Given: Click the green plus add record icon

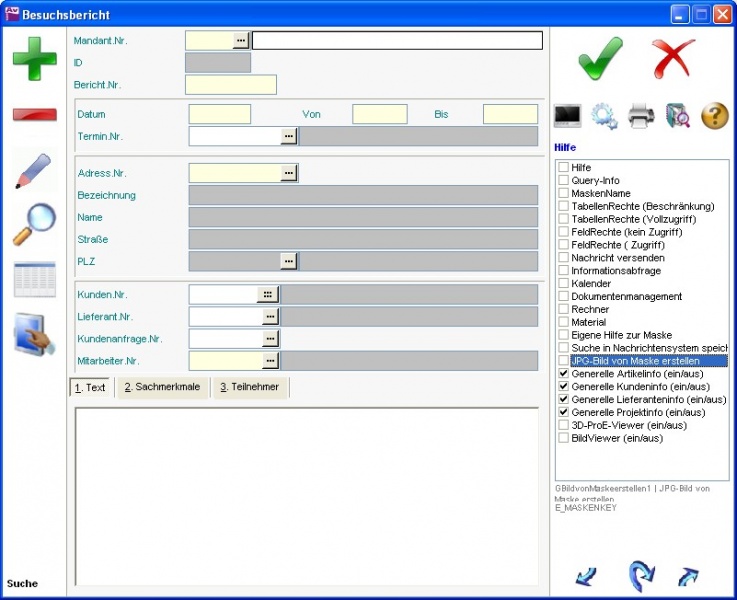Looking at the screenshot, I should 34,59.
